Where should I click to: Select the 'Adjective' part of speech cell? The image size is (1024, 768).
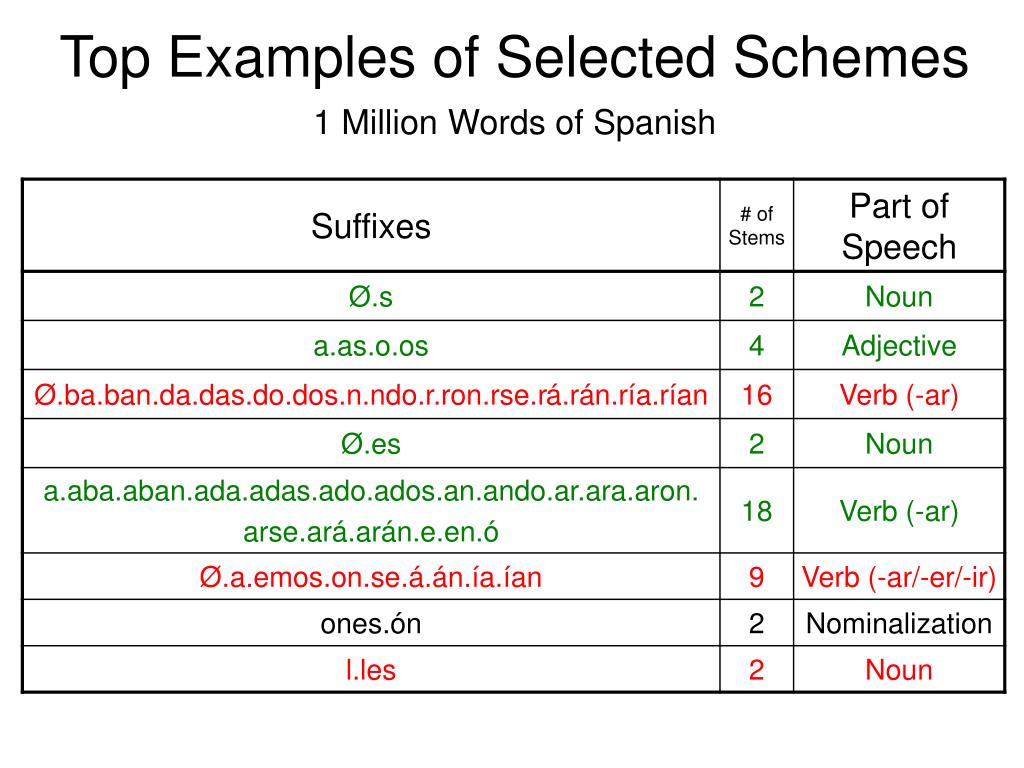coord(899,345)
